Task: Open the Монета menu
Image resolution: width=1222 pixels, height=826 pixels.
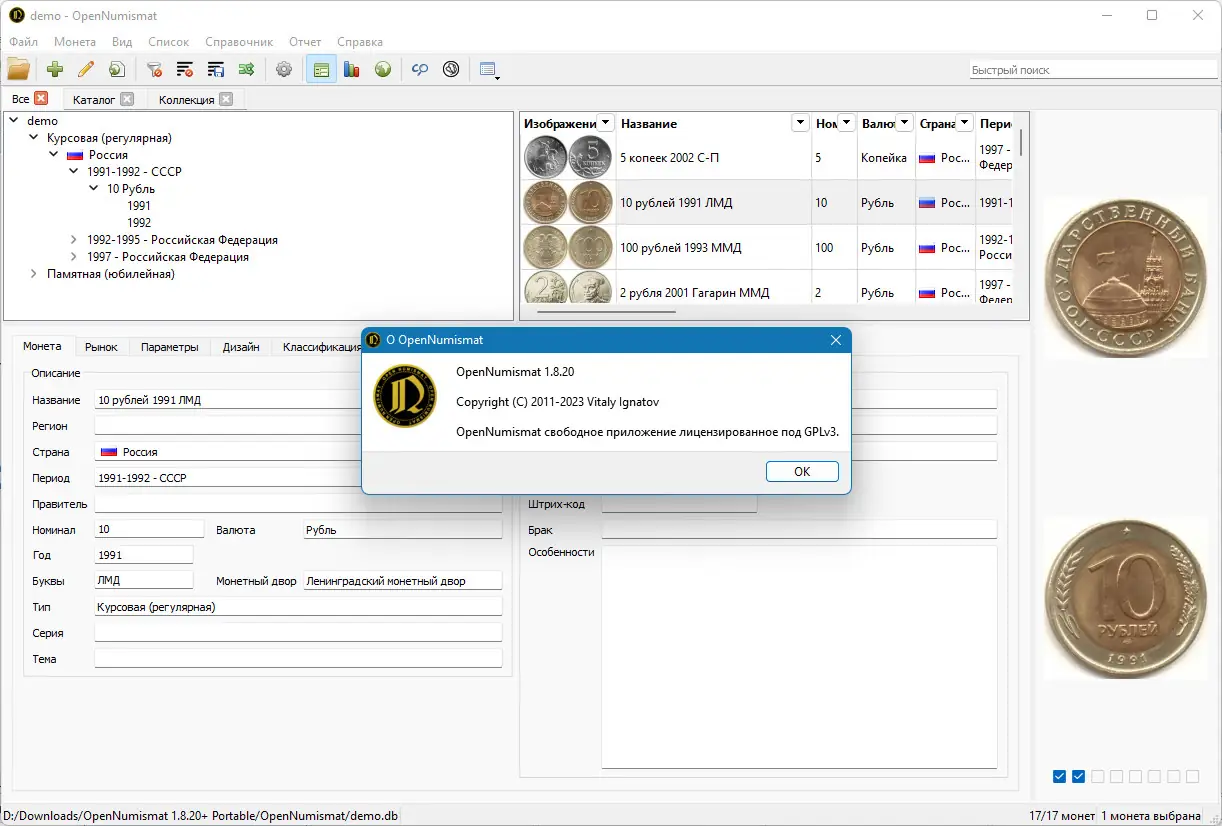Action: click(x=75, y=42)
